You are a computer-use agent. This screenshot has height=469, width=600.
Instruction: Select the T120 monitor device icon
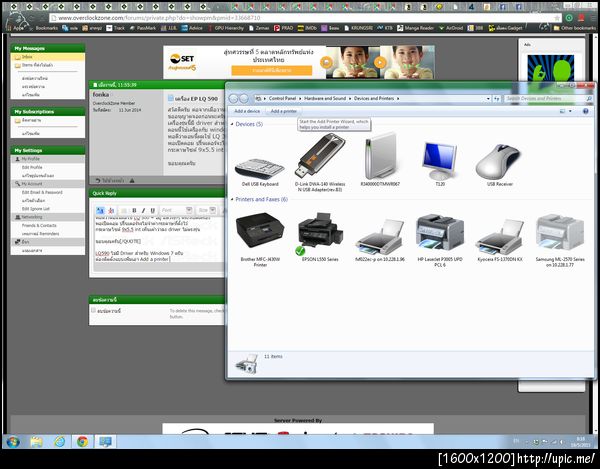pos(440,161)
